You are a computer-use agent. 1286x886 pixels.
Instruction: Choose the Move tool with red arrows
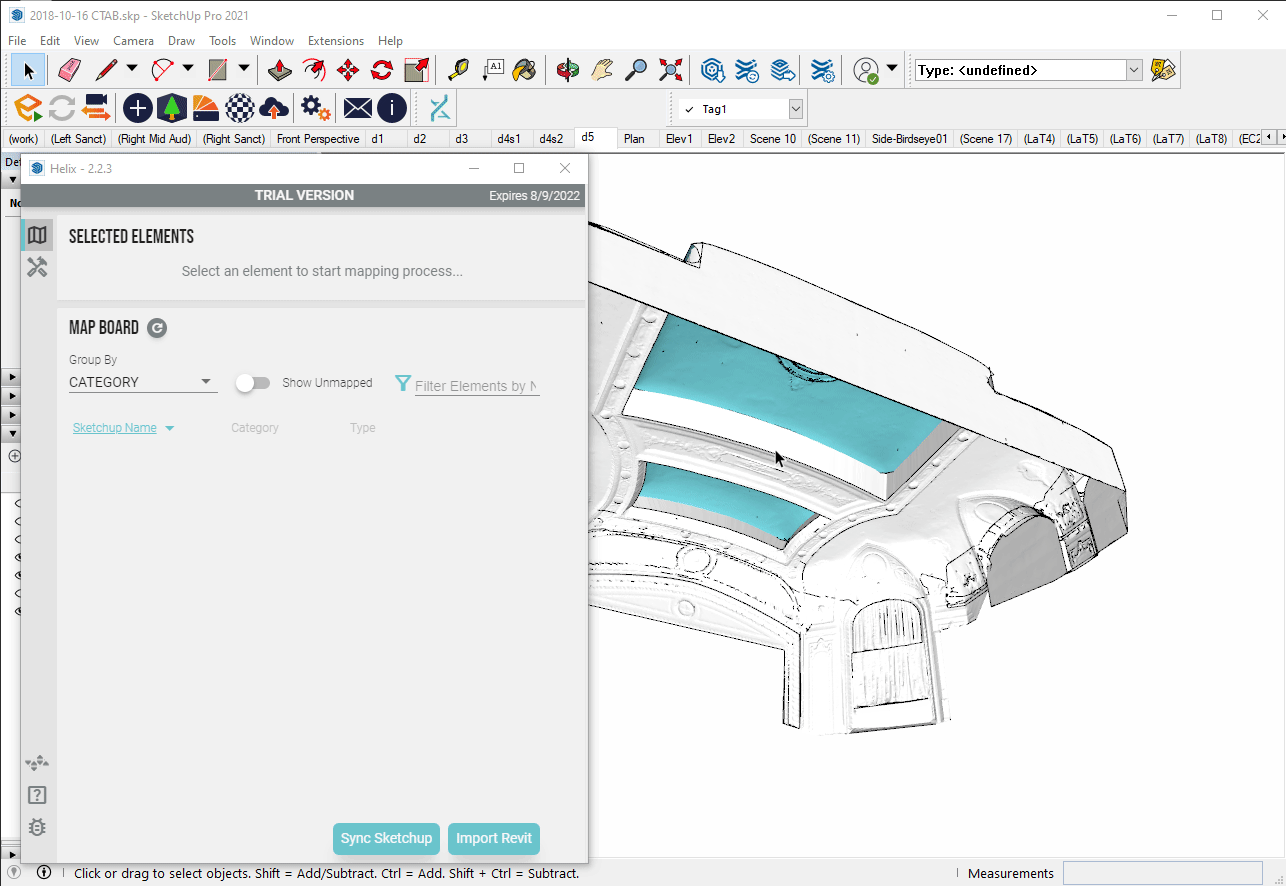348,70
